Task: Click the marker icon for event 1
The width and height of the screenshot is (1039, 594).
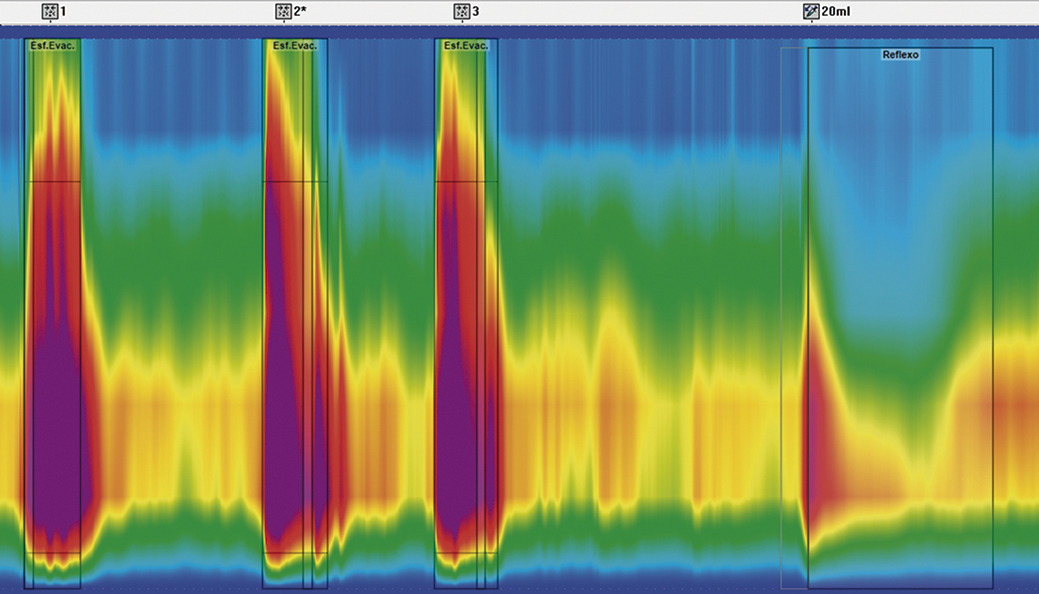Action: coord(50,11)
